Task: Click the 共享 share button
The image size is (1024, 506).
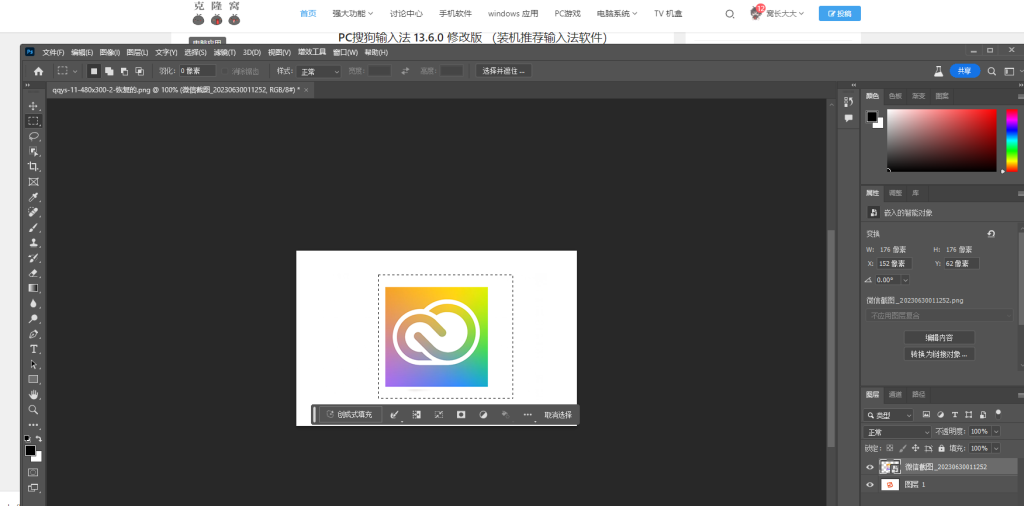Action: pos(965,71)
